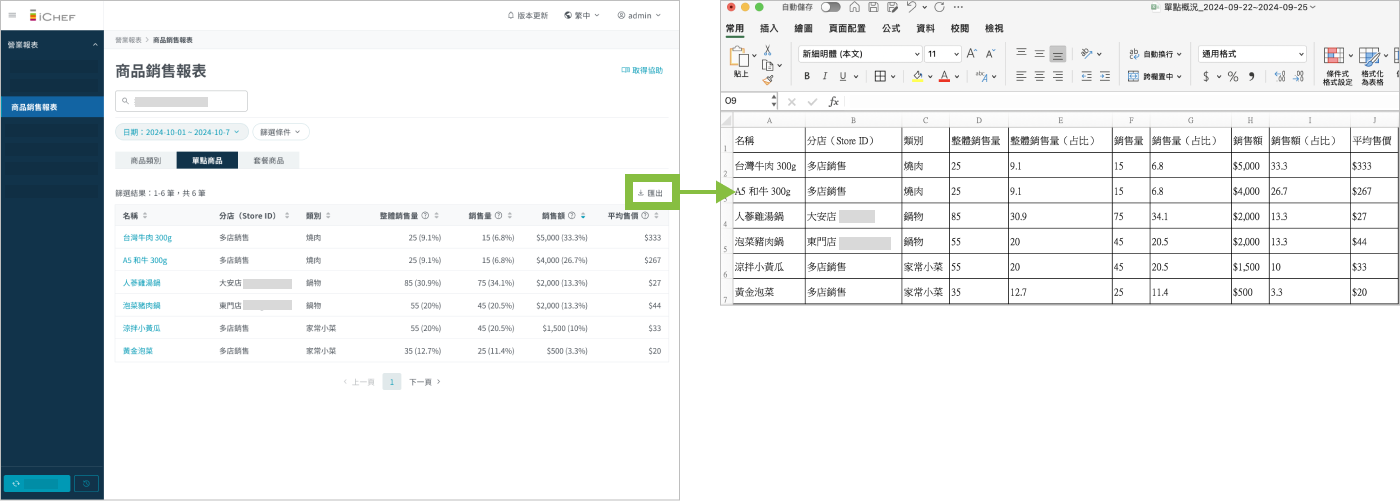Switch to the 套餐商品 tab
Screen dimensions: 1400x501
tap(268, 160)
